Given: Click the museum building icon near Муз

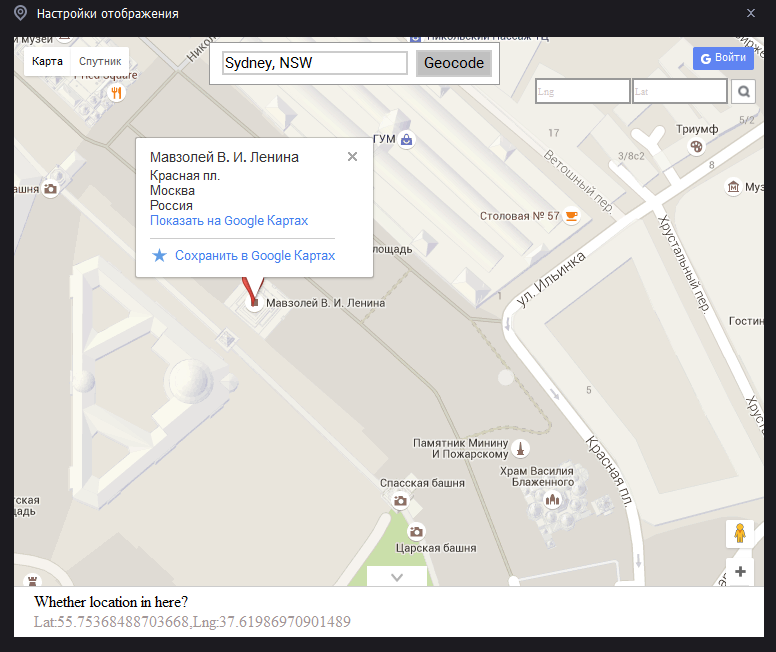Looking at the screenshot, I should click(733, 187).
